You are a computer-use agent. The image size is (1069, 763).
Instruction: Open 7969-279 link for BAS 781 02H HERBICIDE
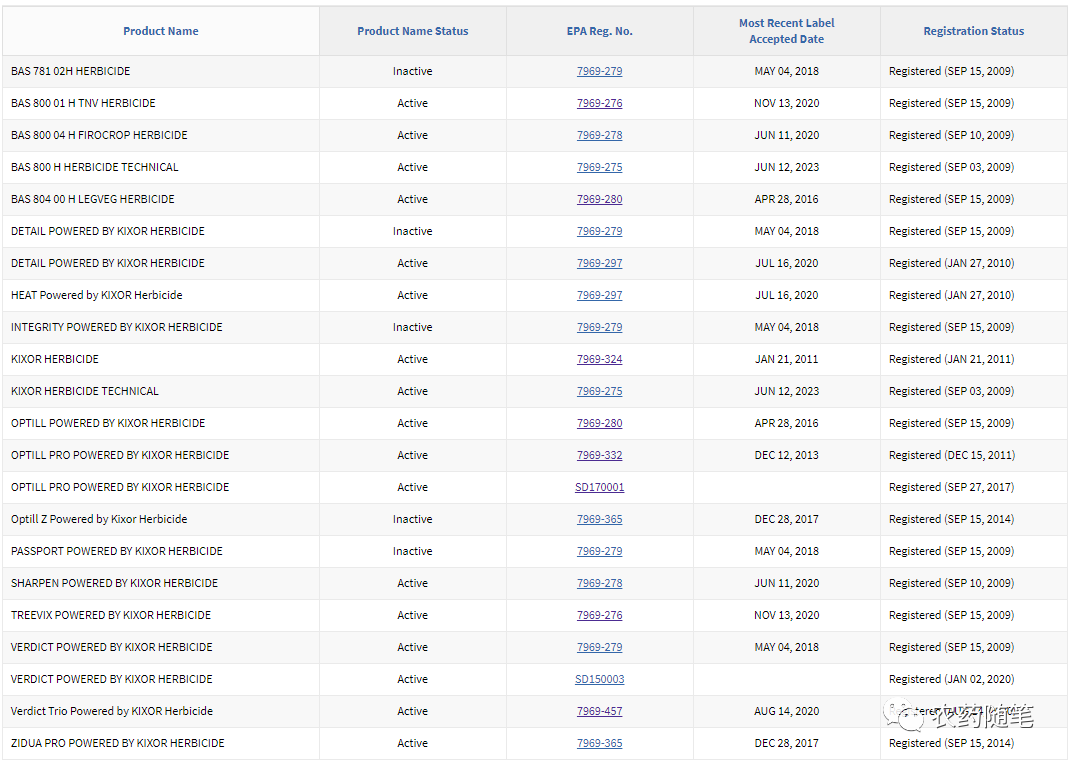[x=599, y=71]
